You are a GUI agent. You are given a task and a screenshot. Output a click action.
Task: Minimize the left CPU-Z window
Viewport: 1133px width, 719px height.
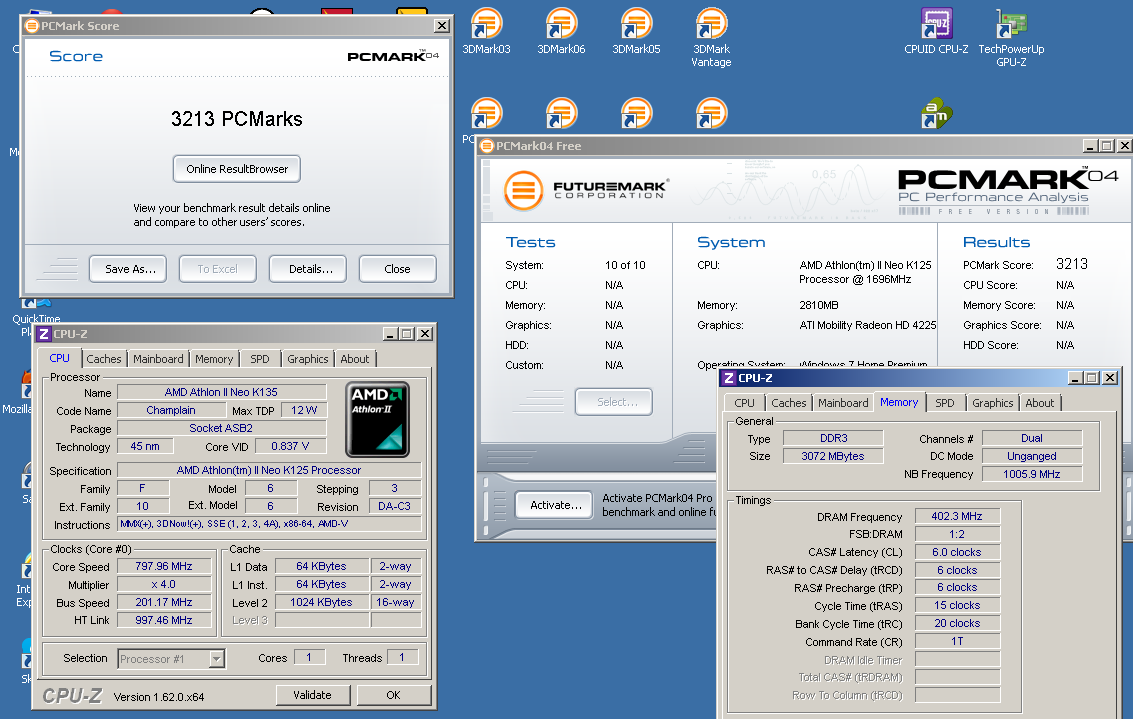click(x=390, y=334)
